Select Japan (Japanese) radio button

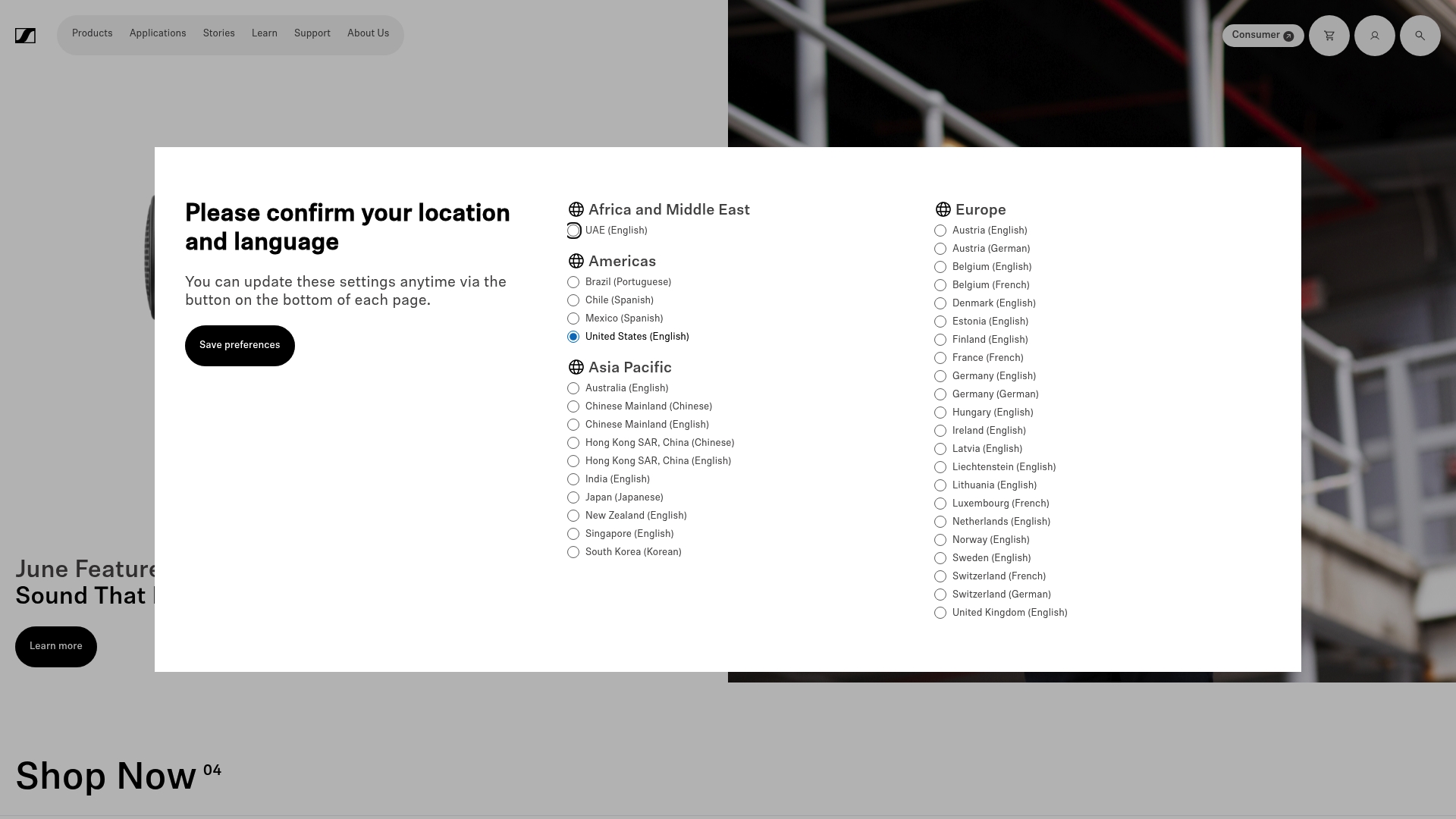[573, 497]
